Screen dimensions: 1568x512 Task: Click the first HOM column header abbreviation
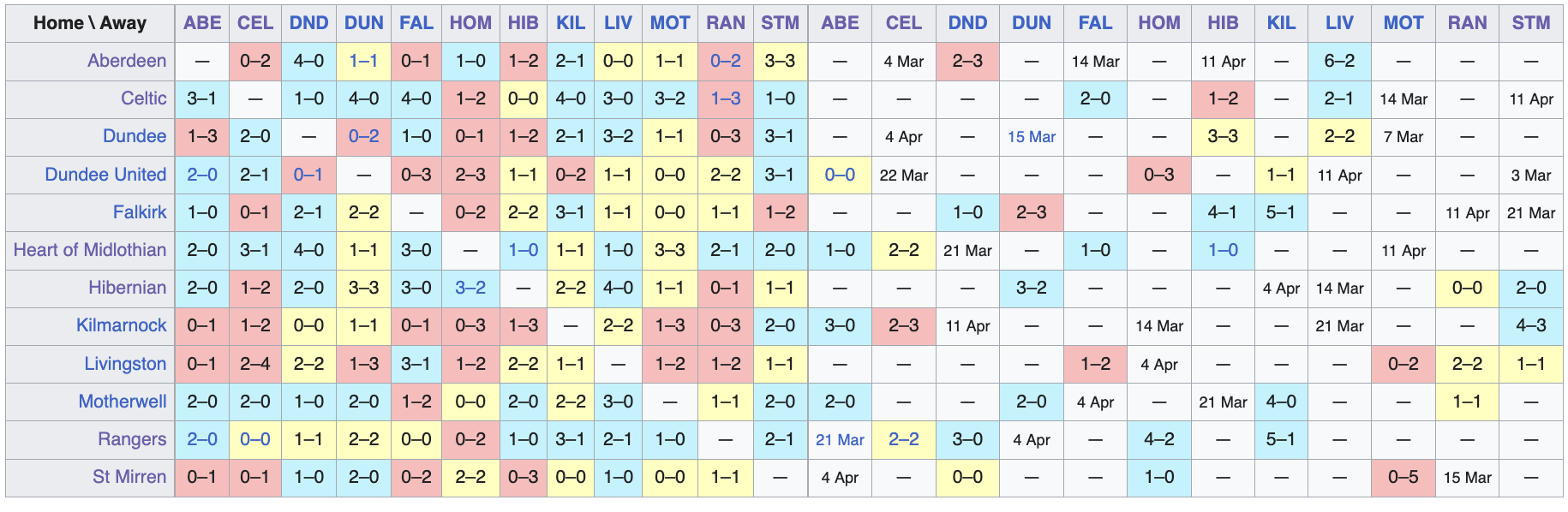coord(470,23)
